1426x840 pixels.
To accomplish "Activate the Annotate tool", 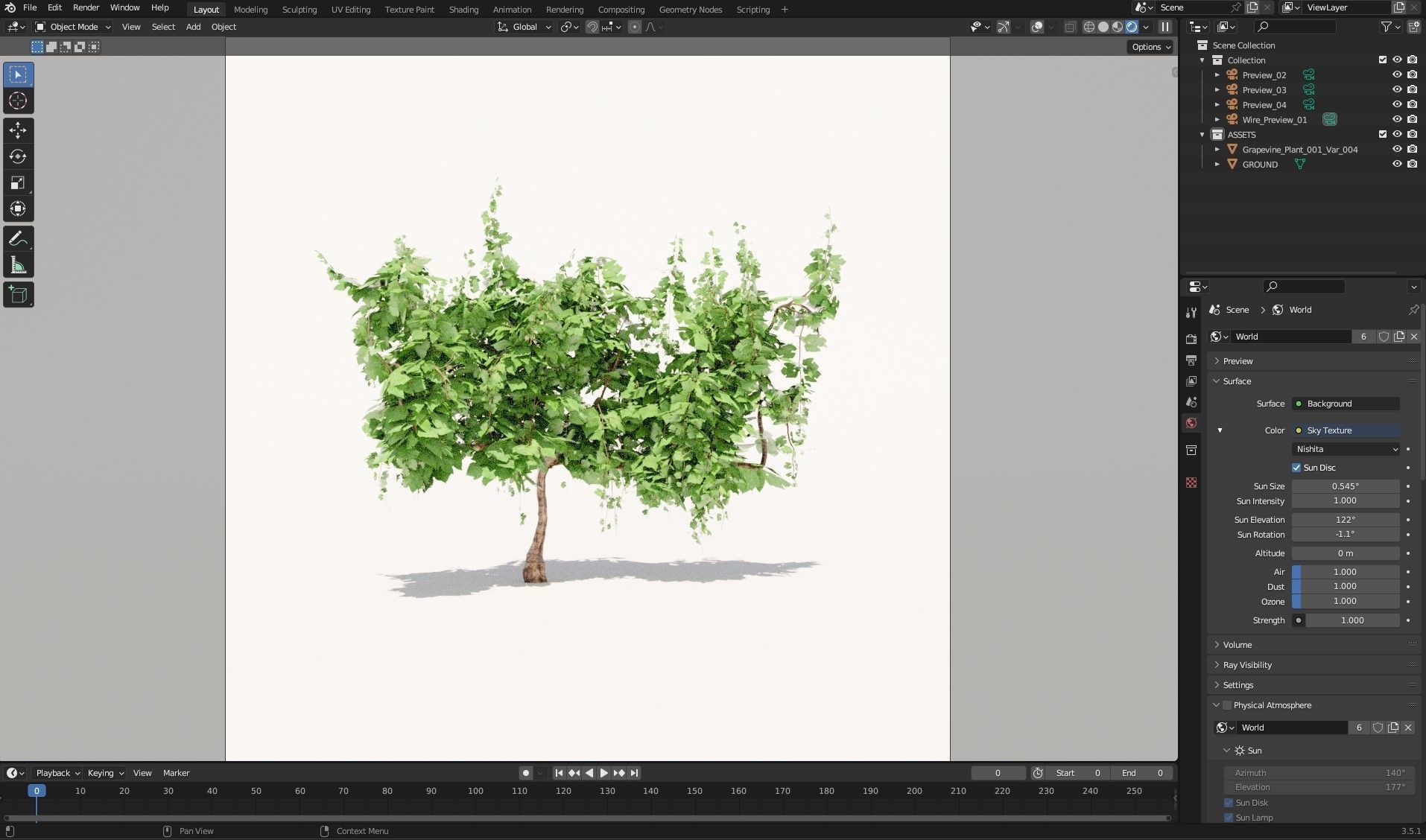I will [x=17, y=238].
